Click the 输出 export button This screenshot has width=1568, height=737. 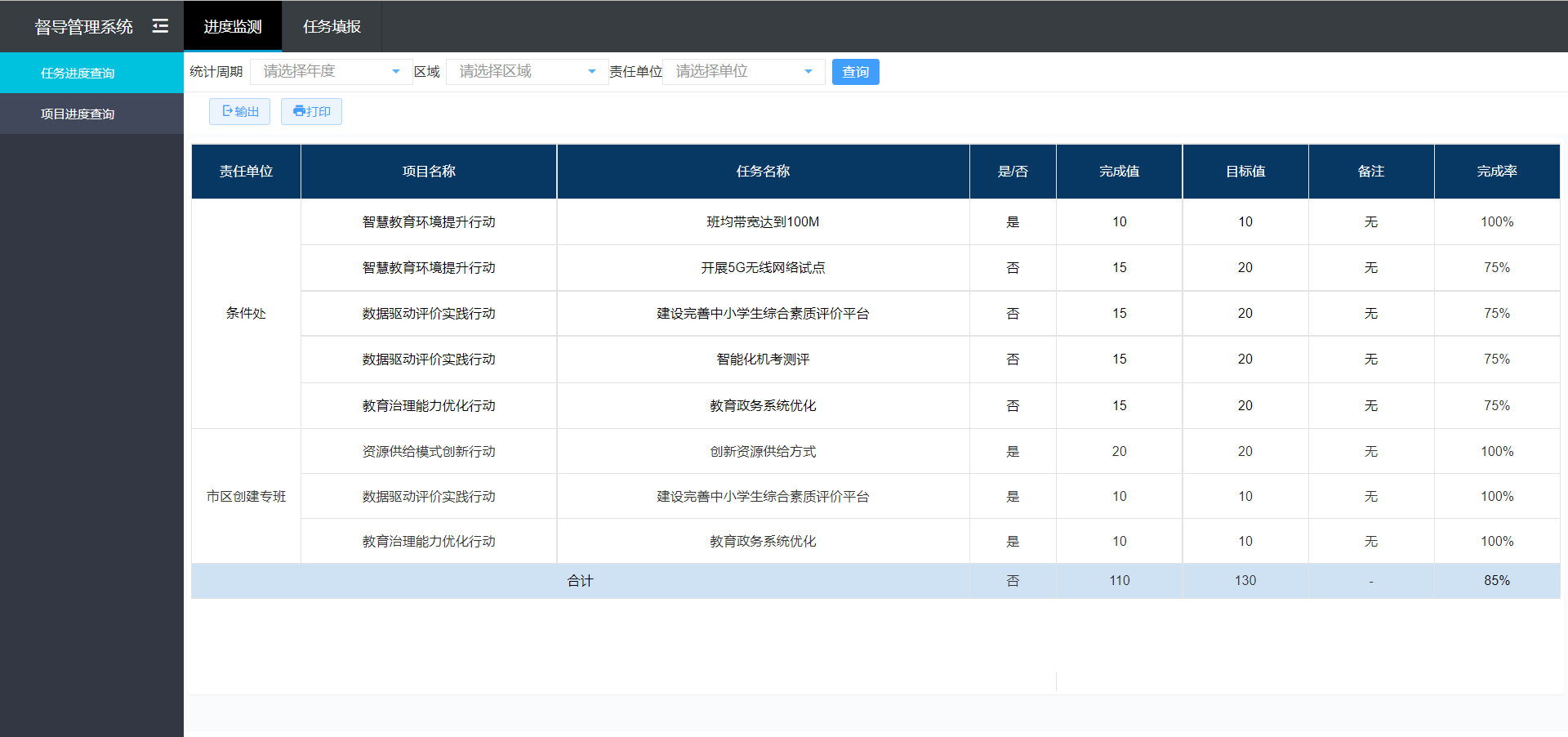click(x=239, y=111)
